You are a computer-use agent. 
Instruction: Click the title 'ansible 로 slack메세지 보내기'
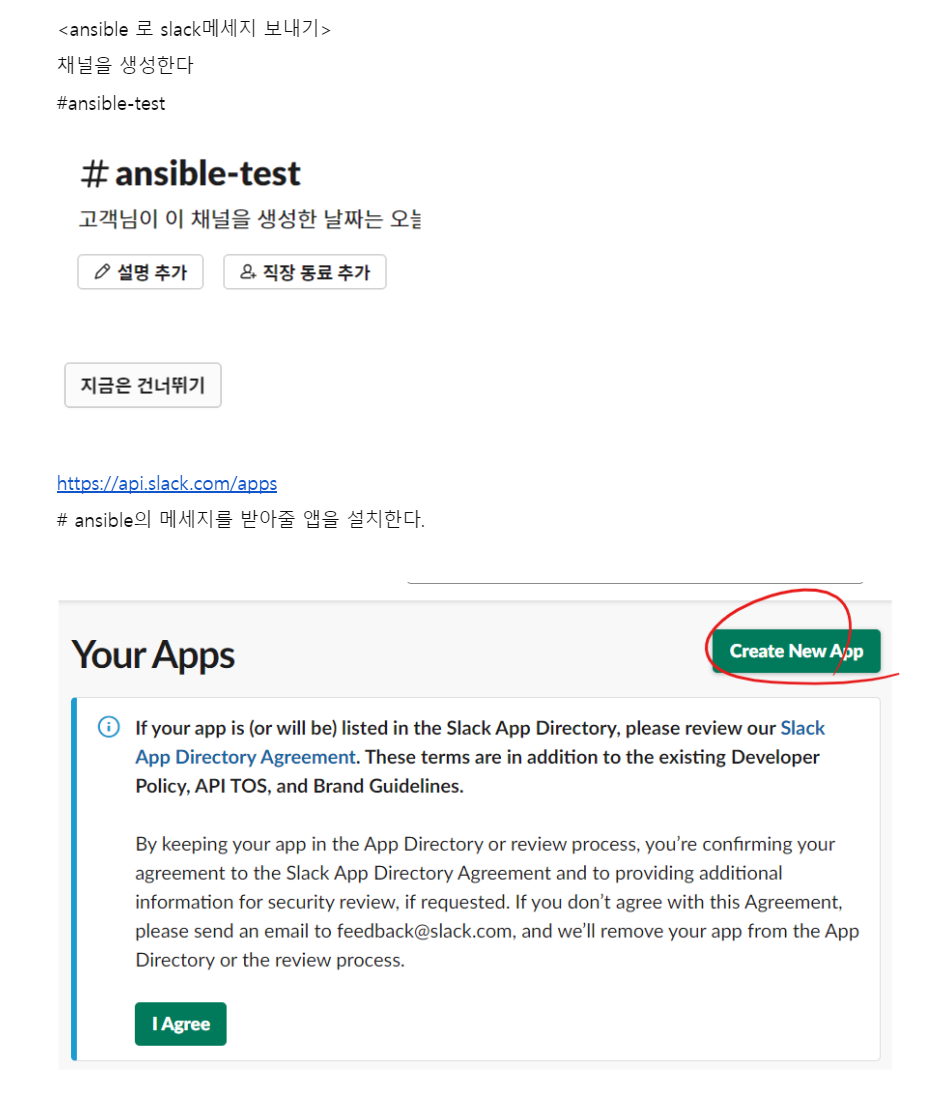[194, 29]
